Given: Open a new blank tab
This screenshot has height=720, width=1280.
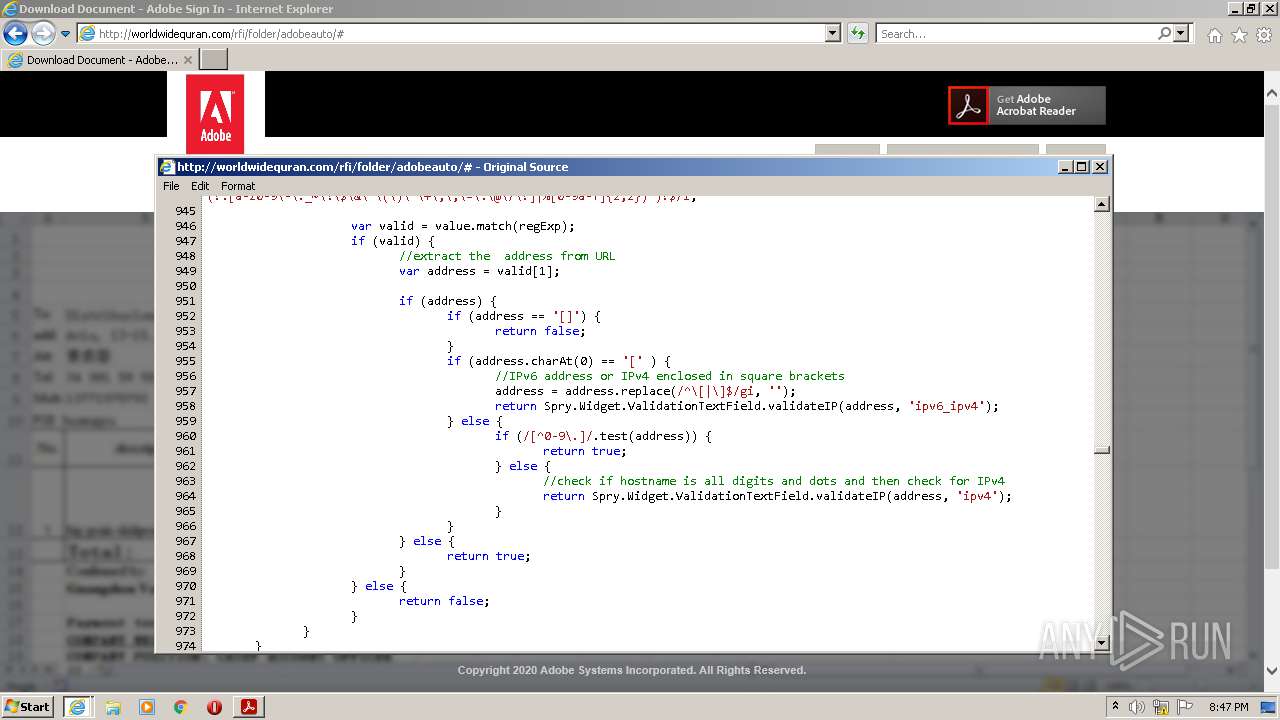Looking at the screenshot, I should pyautogui.click(x=214, y=60).
